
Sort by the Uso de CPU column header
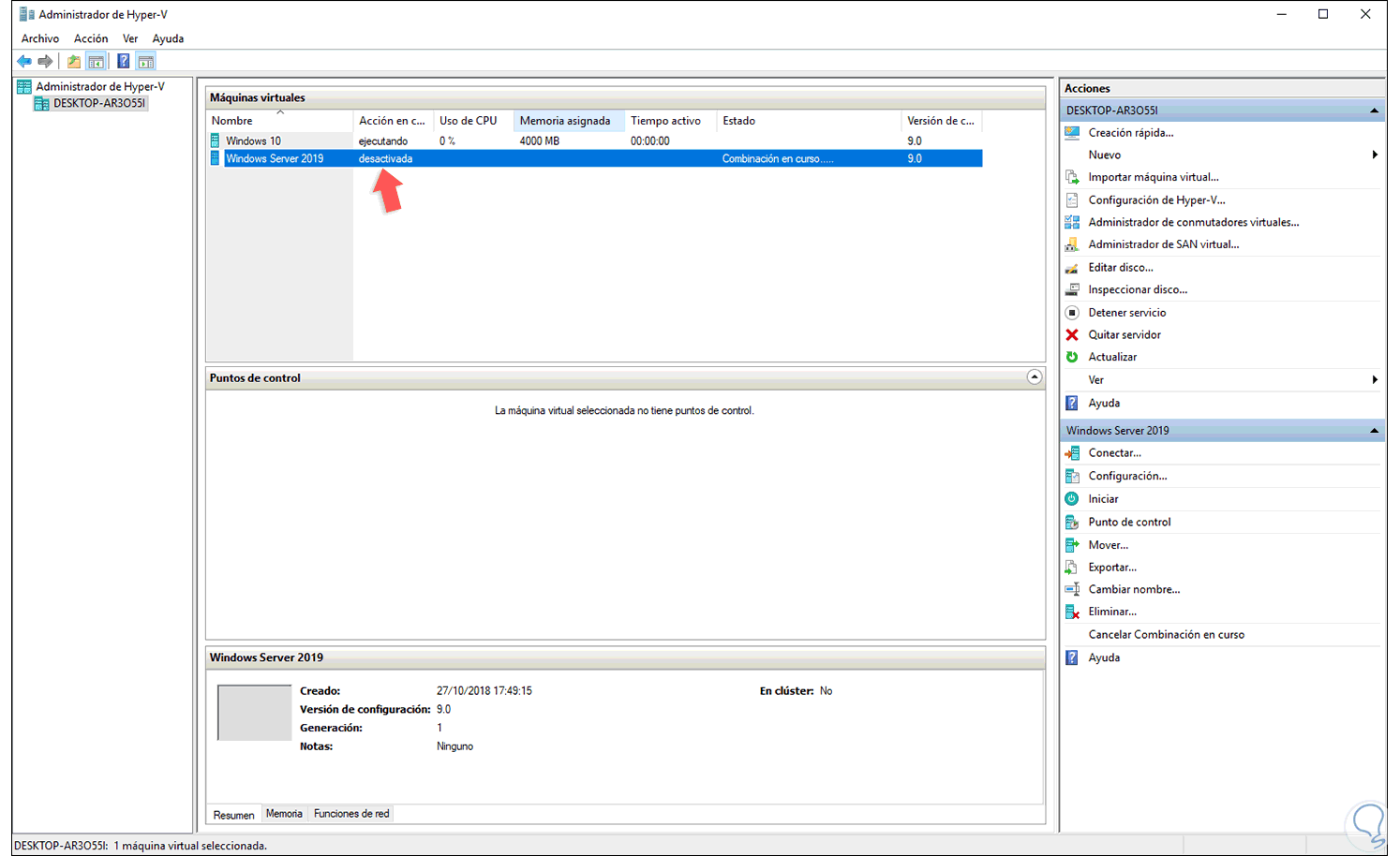pos(473,121)
